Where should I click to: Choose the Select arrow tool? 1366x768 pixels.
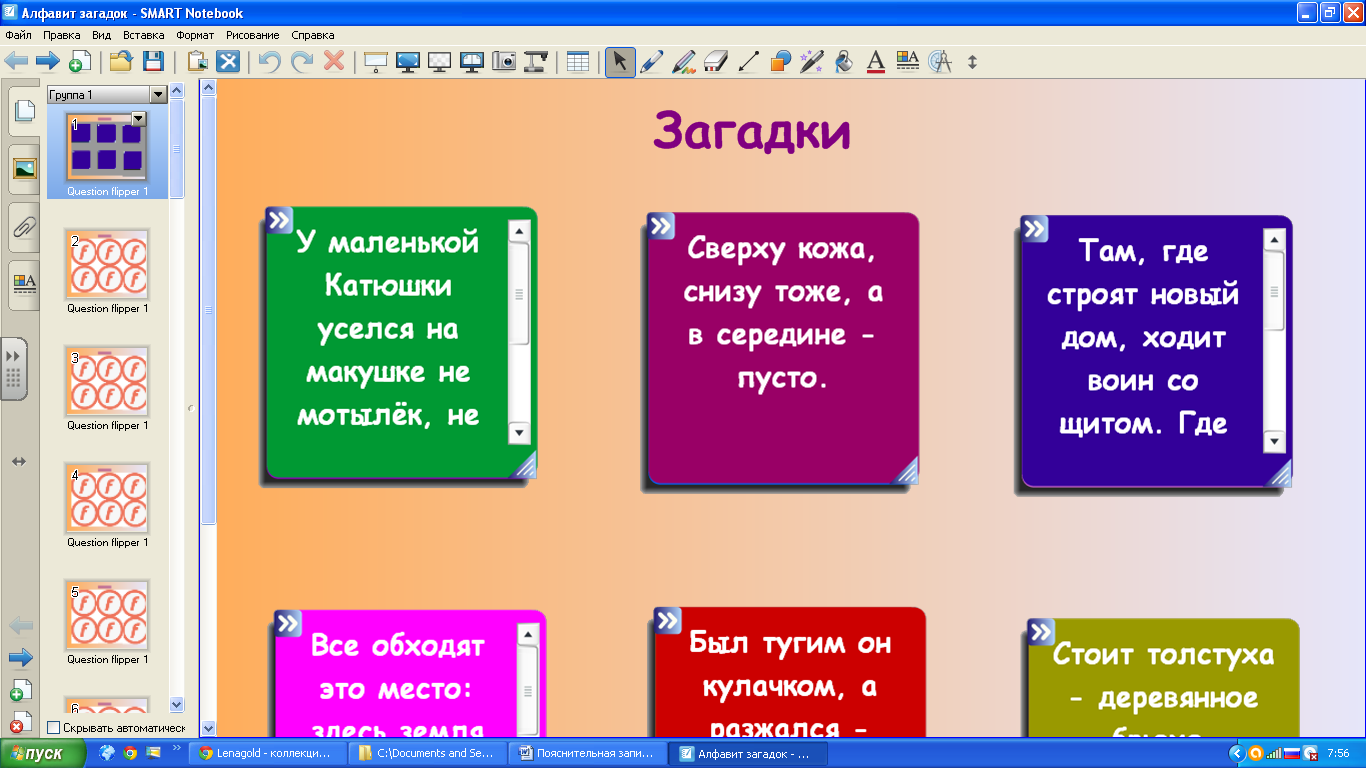pyautogui.click(x=620, y=61)
